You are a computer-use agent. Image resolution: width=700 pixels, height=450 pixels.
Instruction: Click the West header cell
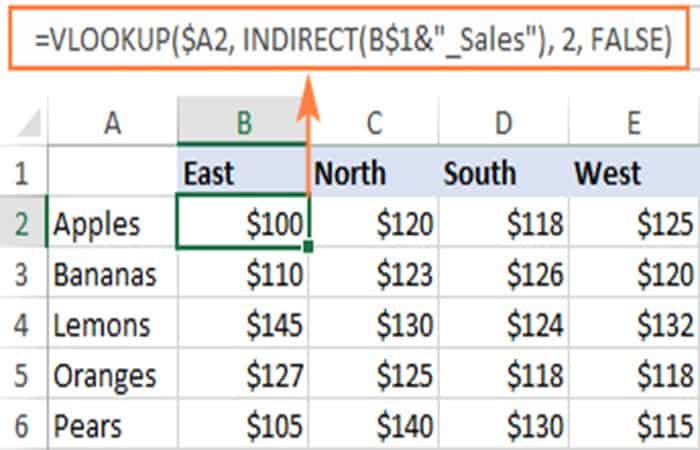click(633, 172)
